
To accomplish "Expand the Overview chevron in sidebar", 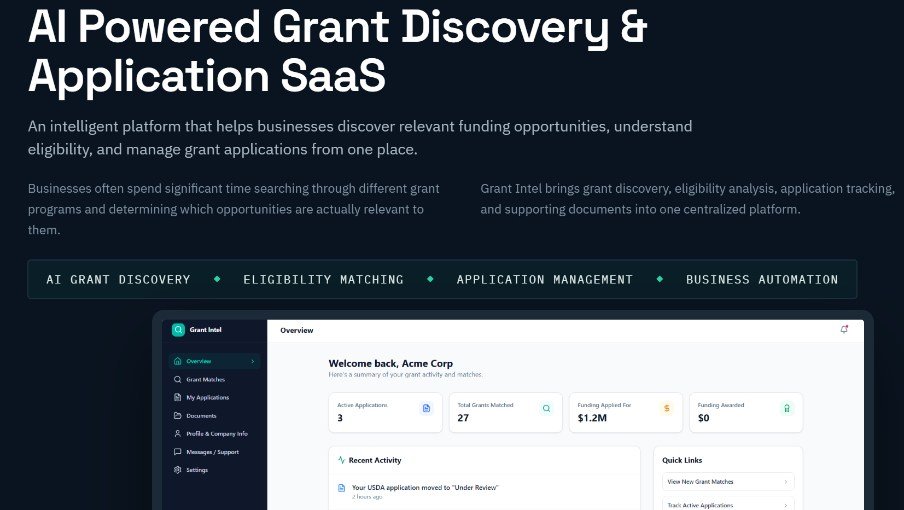I will [253, 361].
